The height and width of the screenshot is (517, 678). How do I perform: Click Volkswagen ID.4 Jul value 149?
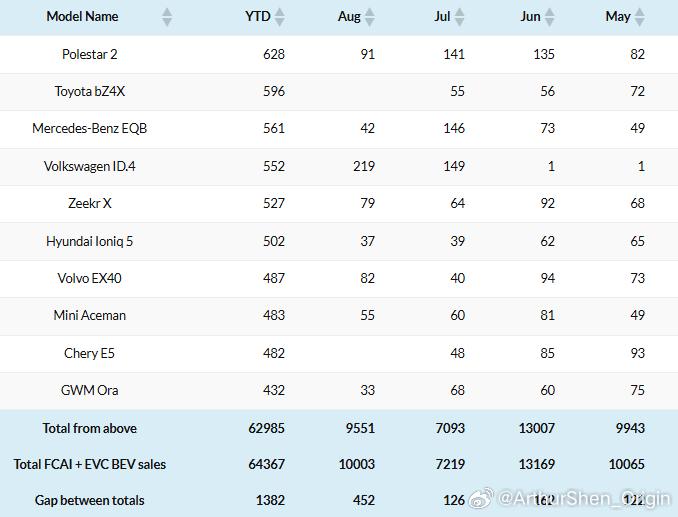point(454,166)
